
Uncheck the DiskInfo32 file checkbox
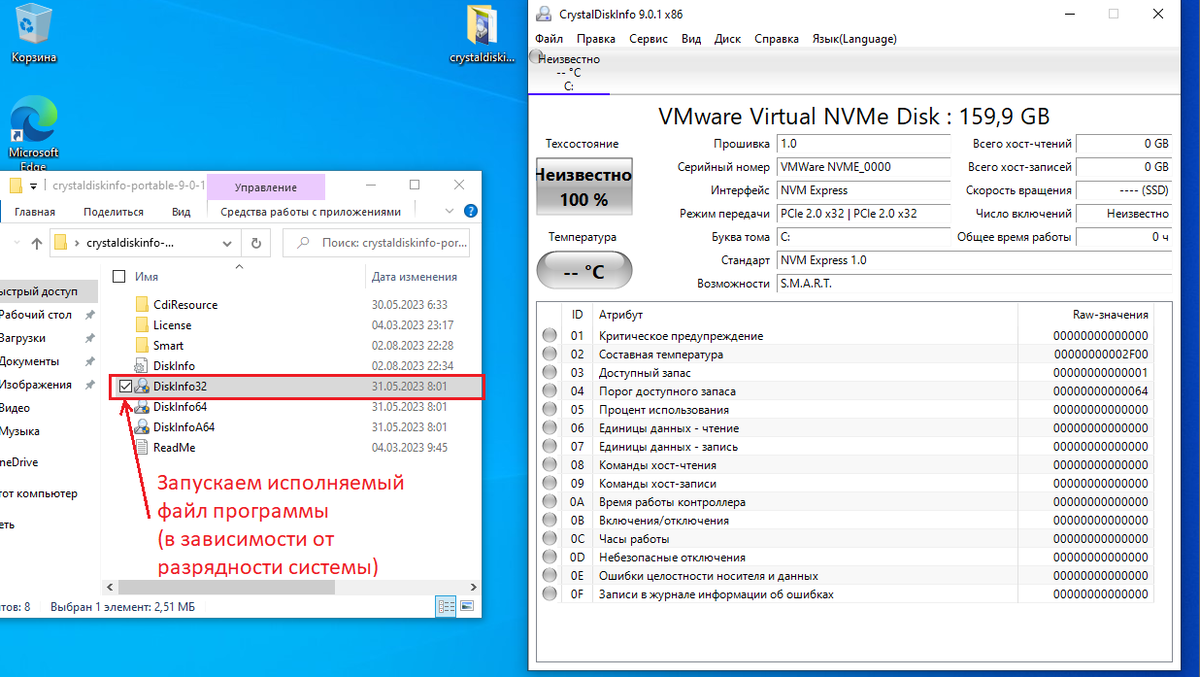[x=125, y=386]
